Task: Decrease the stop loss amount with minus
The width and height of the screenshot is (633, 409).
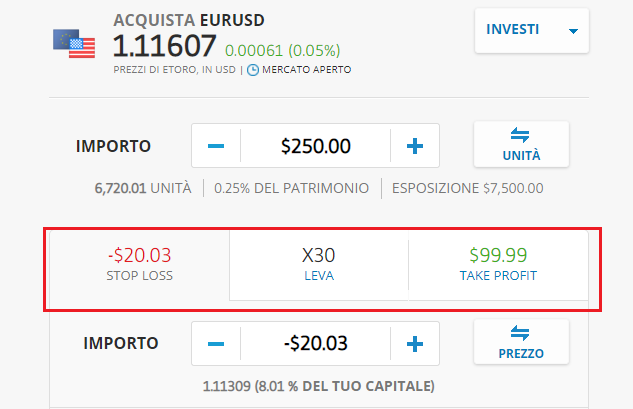Action: pyautogui.click(x=216, y=344)
